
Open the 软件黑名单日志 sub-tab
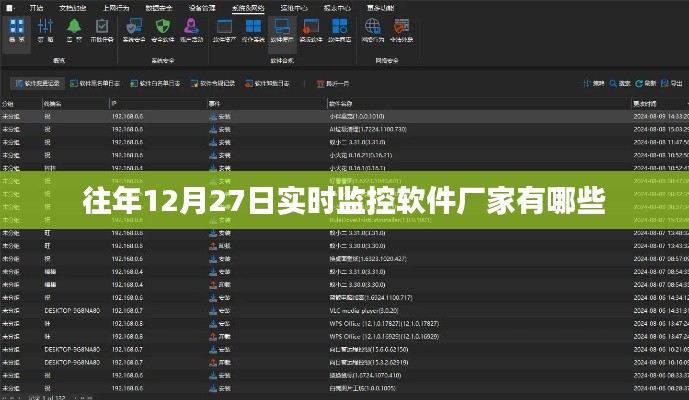95,84
